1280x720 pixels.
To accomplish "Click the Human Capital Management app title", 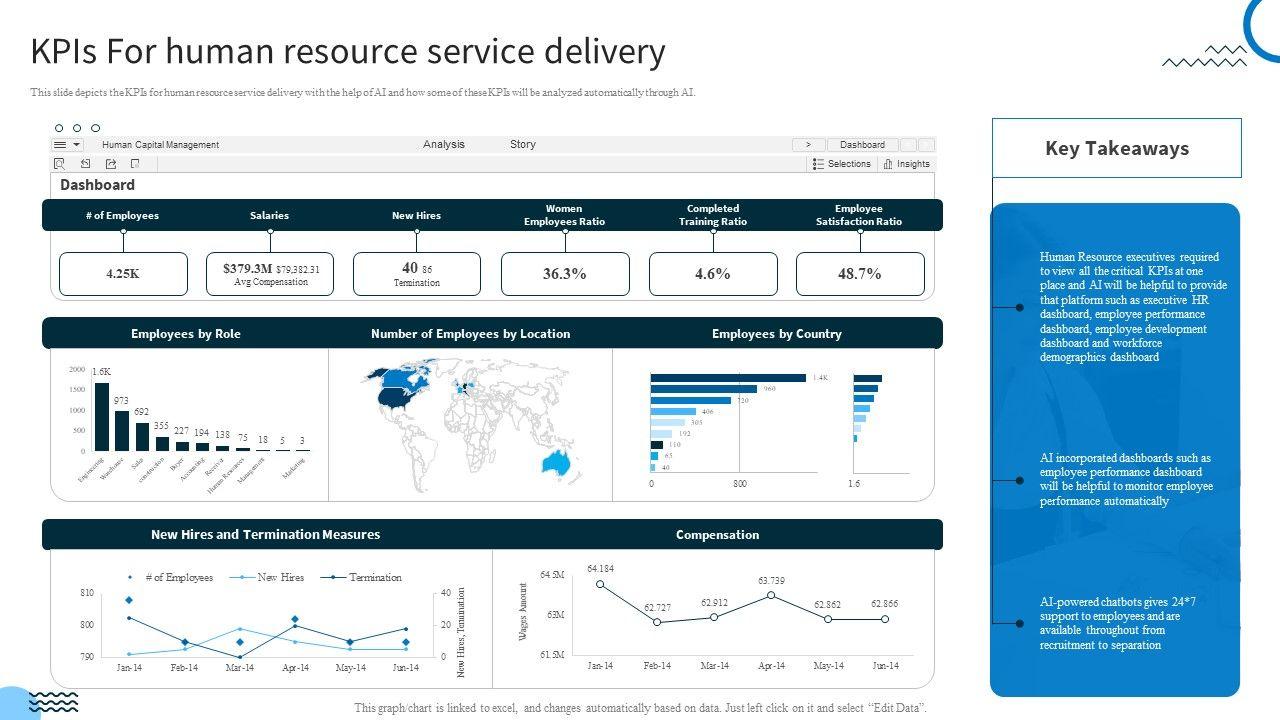I will pyautogui.click(x=161, y=145).
